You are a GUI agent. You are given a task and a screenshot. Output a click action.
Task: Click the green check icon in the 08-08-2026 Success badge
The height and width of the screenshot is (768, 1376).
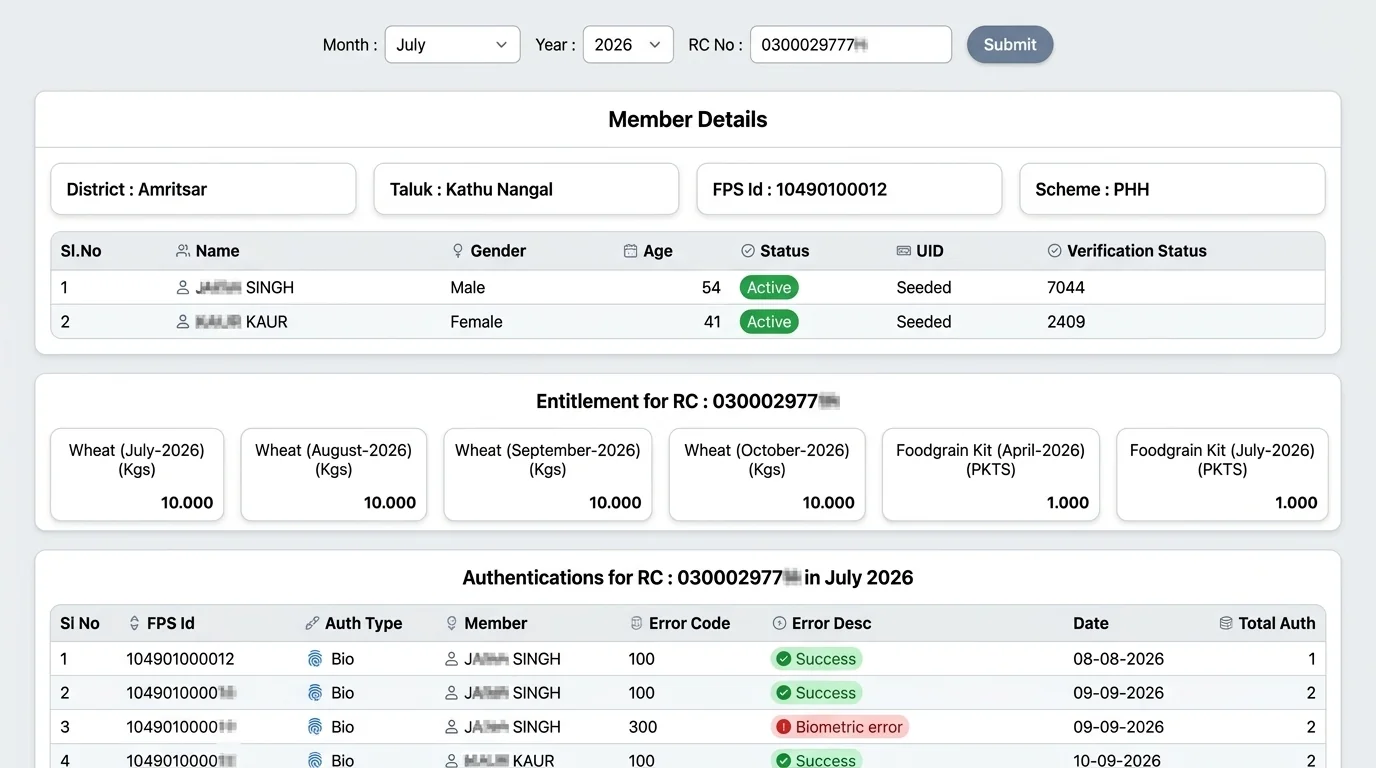[x=783, y=659]
